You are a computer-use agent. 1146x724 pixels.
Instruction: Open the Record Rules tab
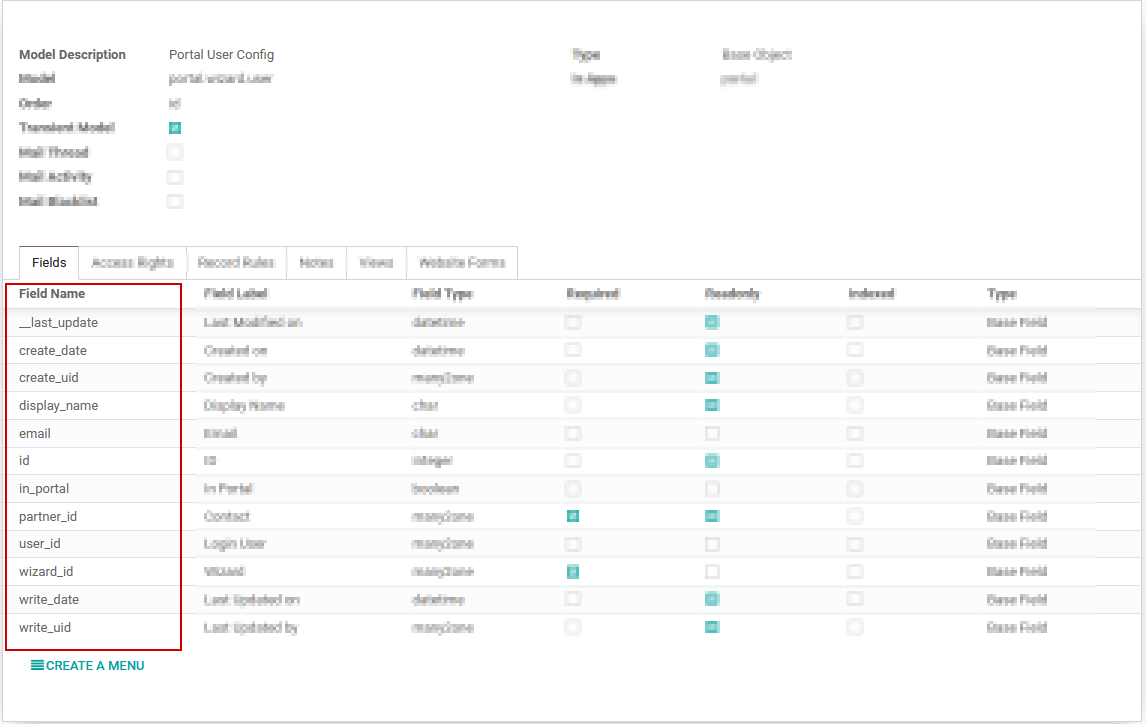pyautogui.click(x=236, y=263)
